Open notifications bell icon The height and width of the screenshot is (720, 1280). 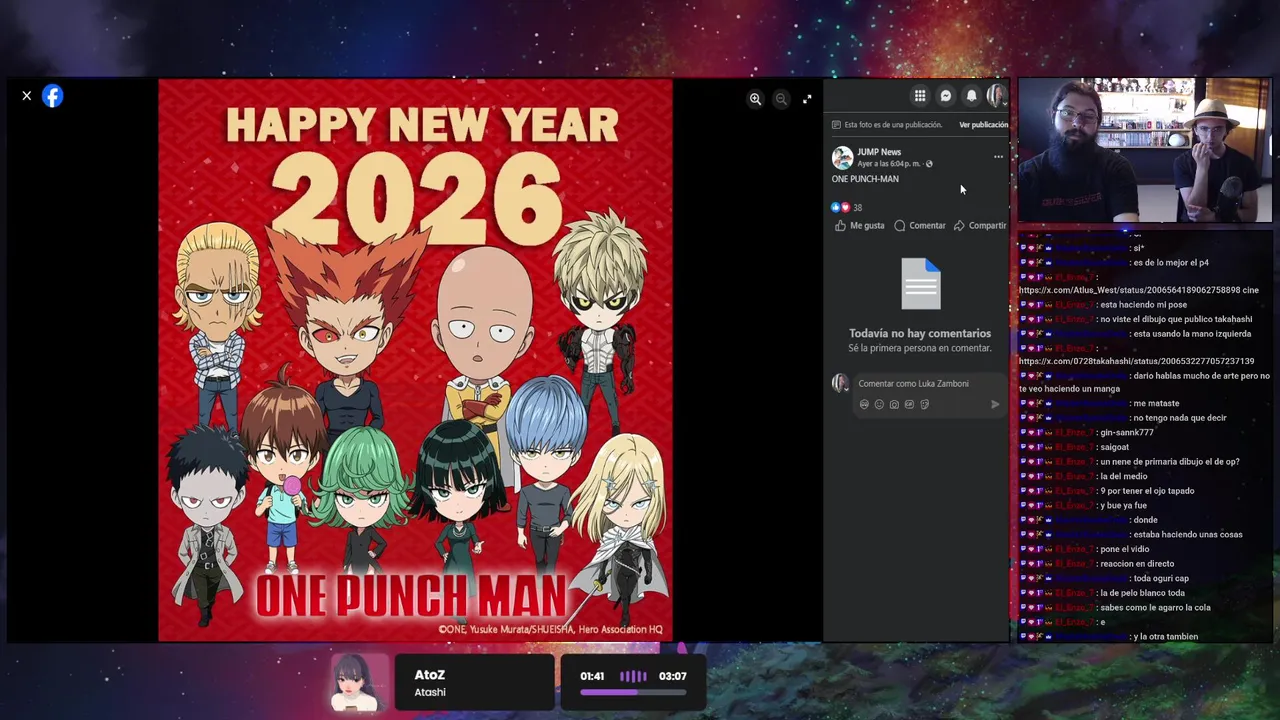(971, 96)
